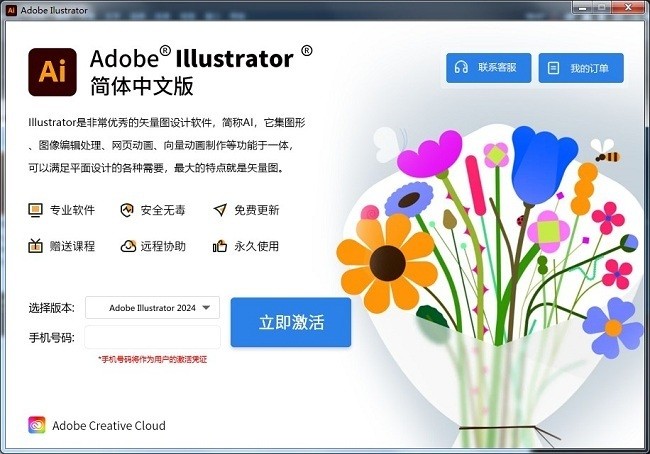Click the 永久使用 thumbs-up icon
650x454 pixels.
tap(220, 246)
